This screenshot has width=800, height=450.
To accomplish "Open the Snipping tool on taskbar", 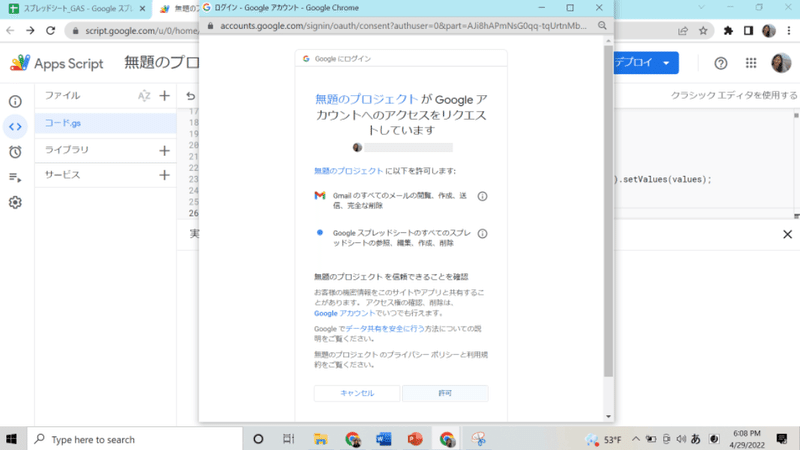I will 479,439.
